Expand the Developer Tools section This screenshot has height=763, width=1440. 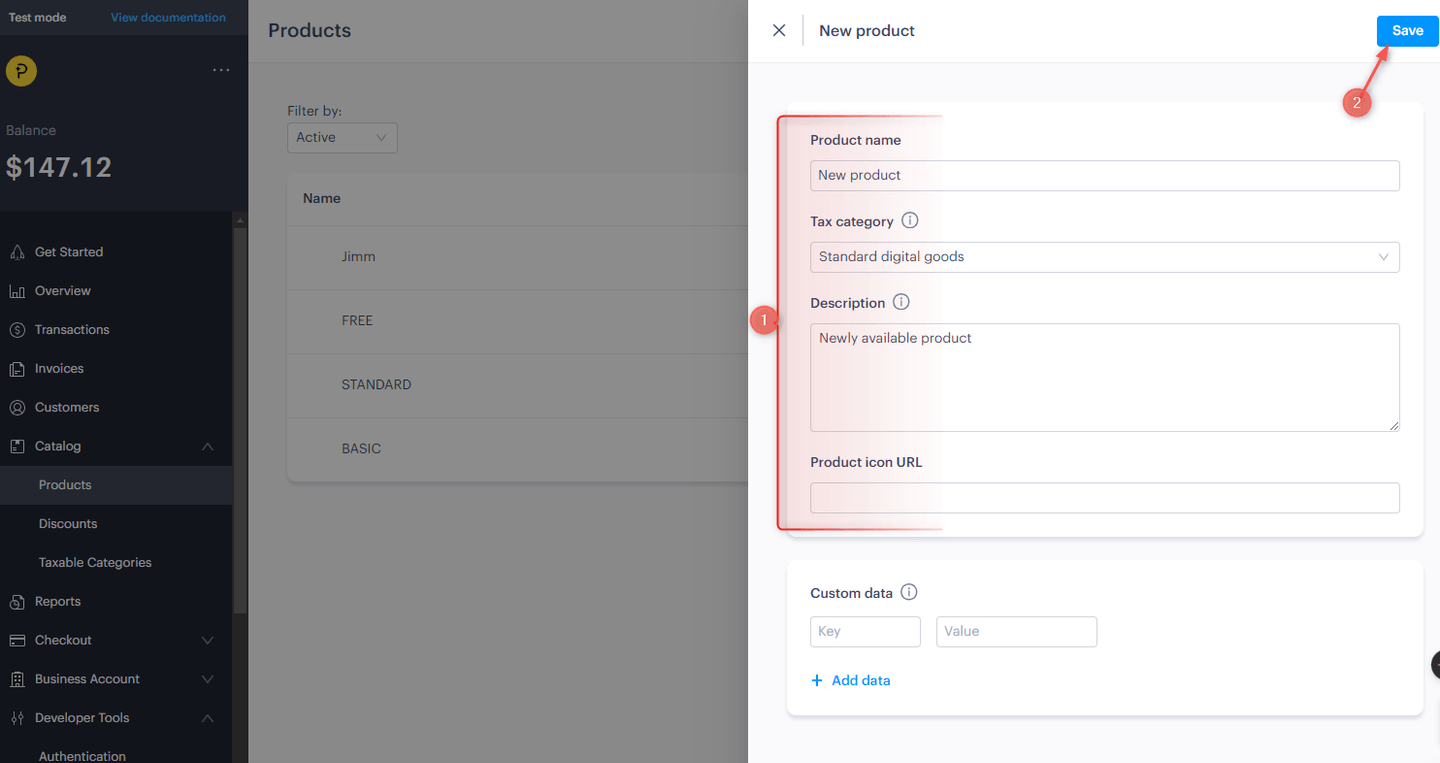[207, 717]
